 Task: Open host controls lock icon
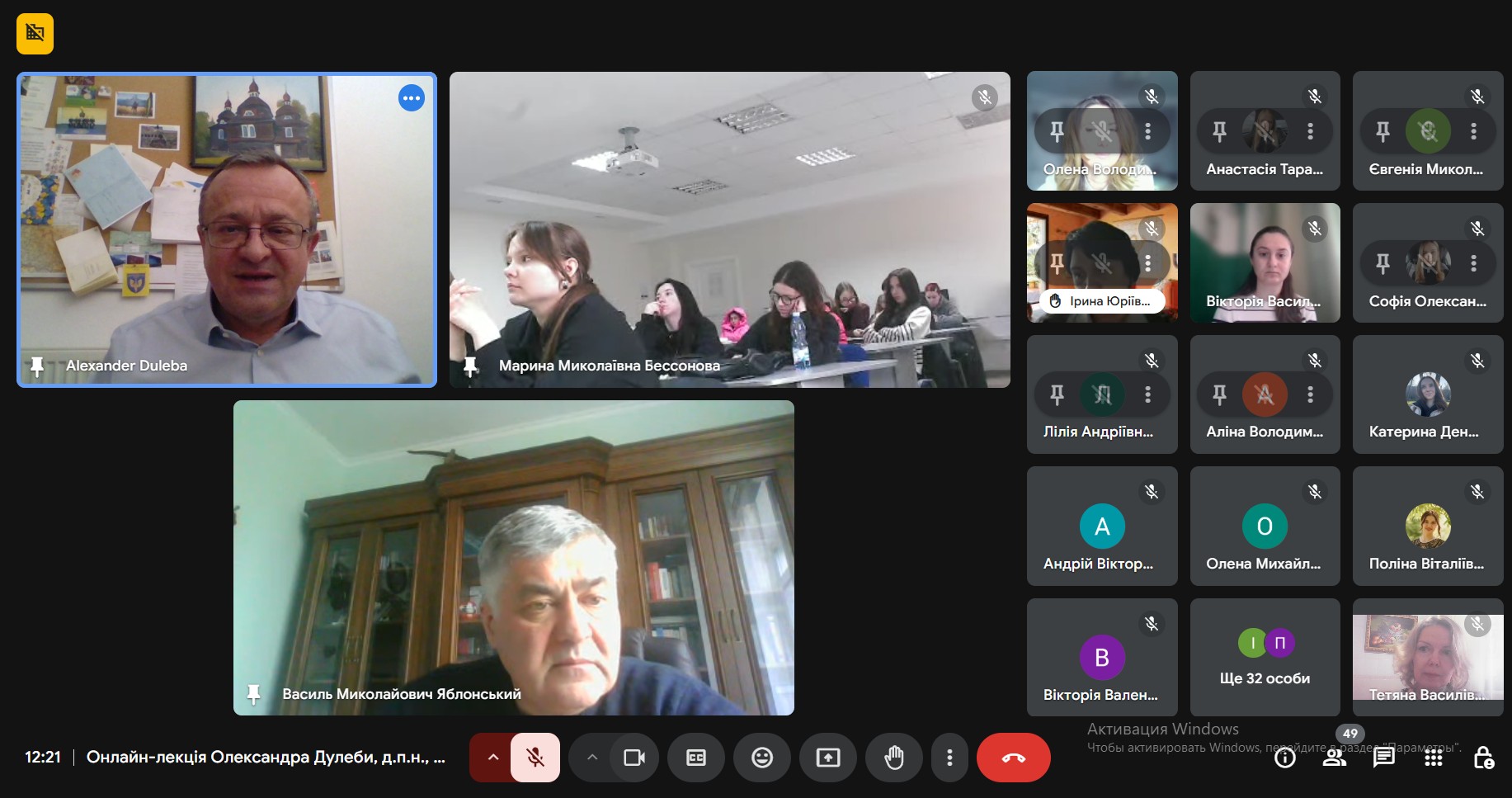[x=1483, y=758]
